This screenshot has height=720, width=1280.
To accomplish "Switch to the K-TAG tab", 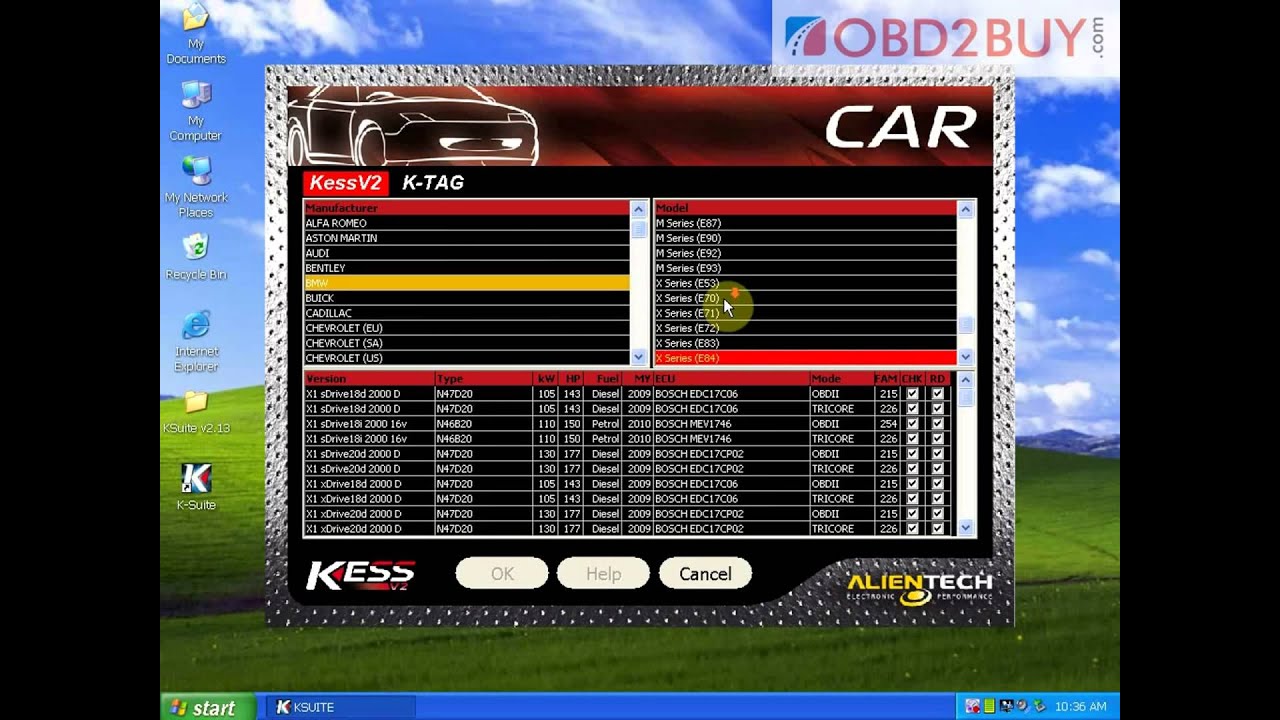I will pos(433,183).
